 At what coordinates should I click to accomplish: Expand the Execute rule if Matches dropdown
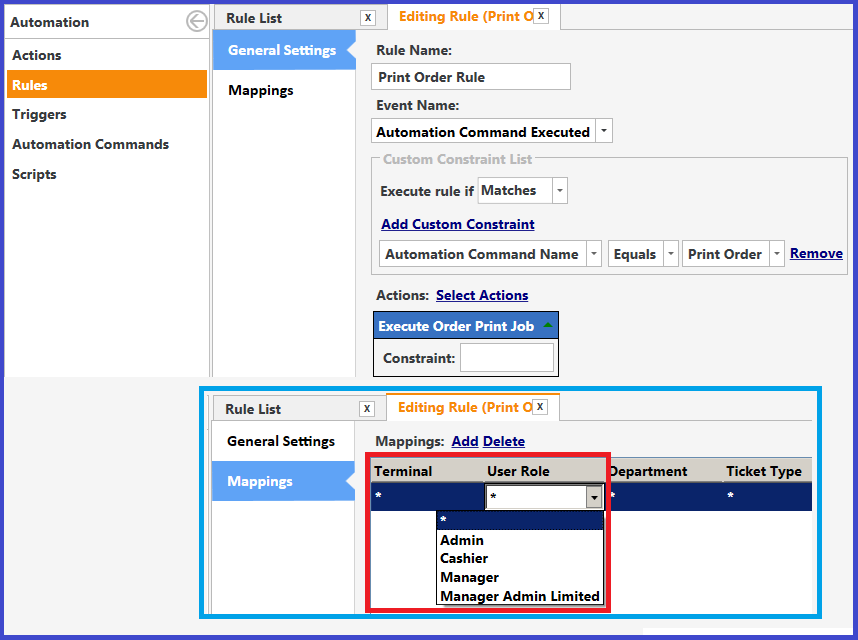pyautogui.click(x=560, y=190)
